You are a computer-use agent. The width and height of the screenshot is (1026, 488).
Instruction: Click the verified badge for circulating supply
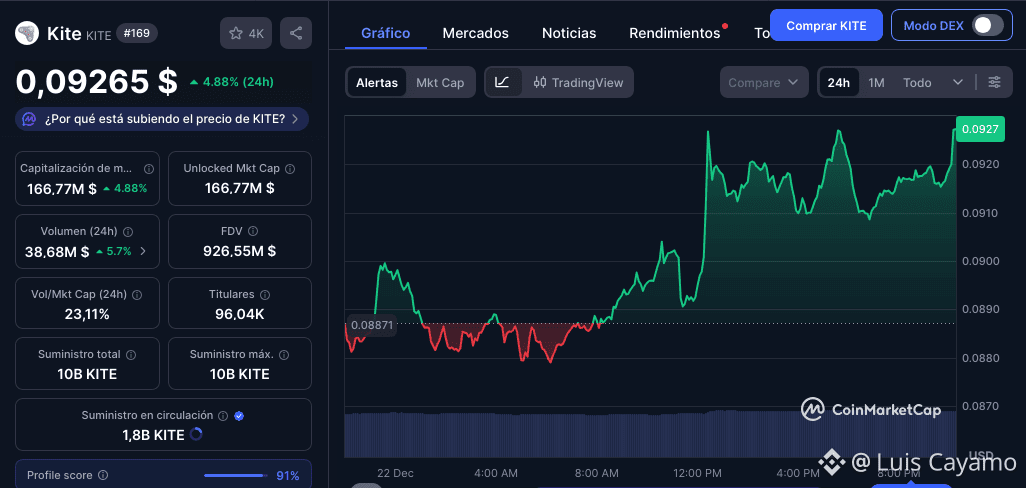click(239, 415)
